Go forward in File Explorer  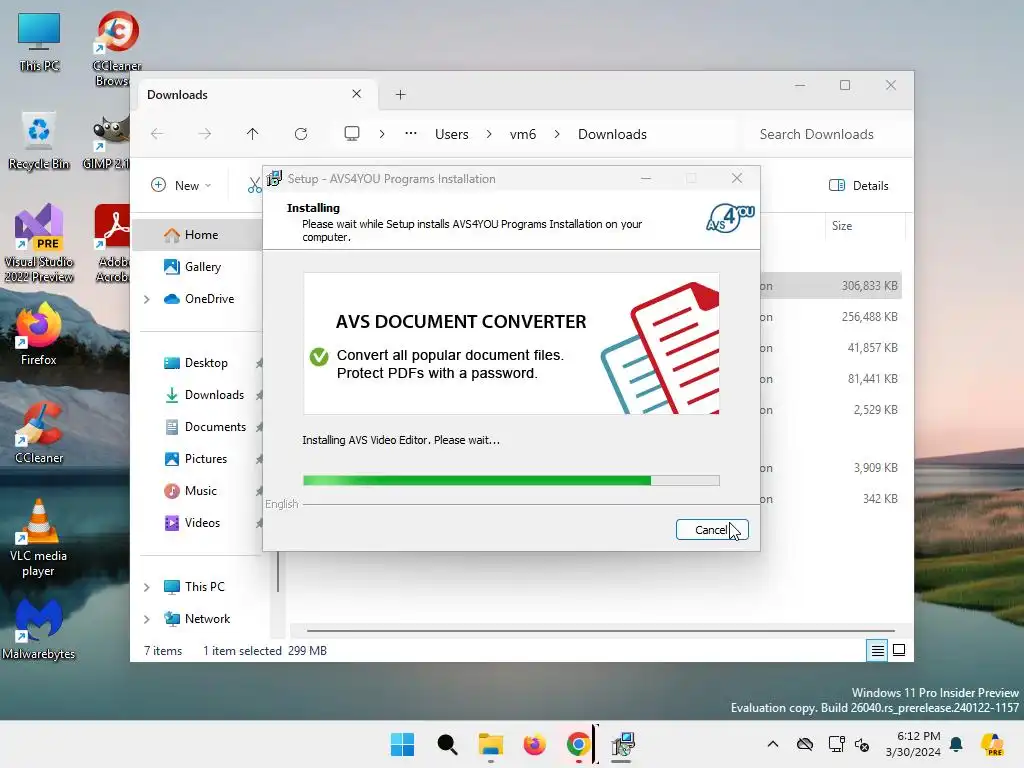[204, 134]
